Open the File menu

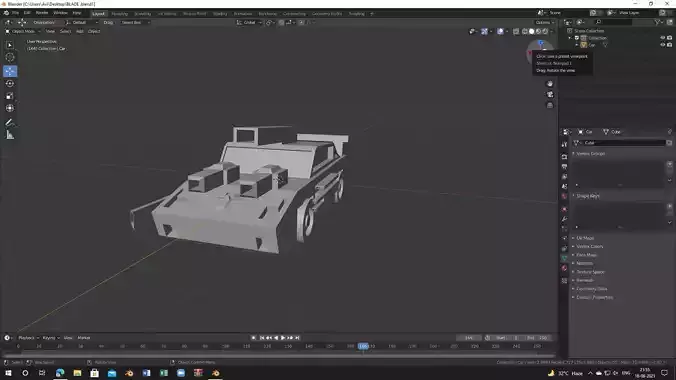pyautogui.click(x=16, y=13)
